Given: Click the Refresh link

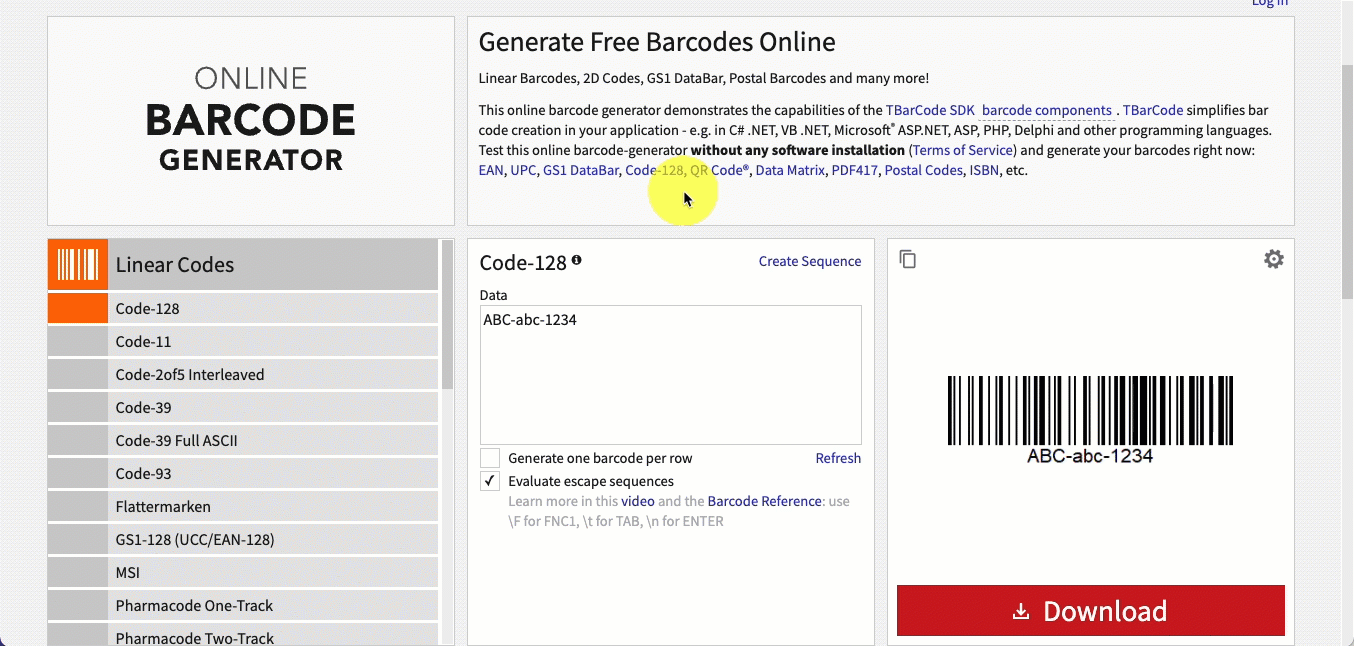Looking at the screenshot, I should pos(837,458).
